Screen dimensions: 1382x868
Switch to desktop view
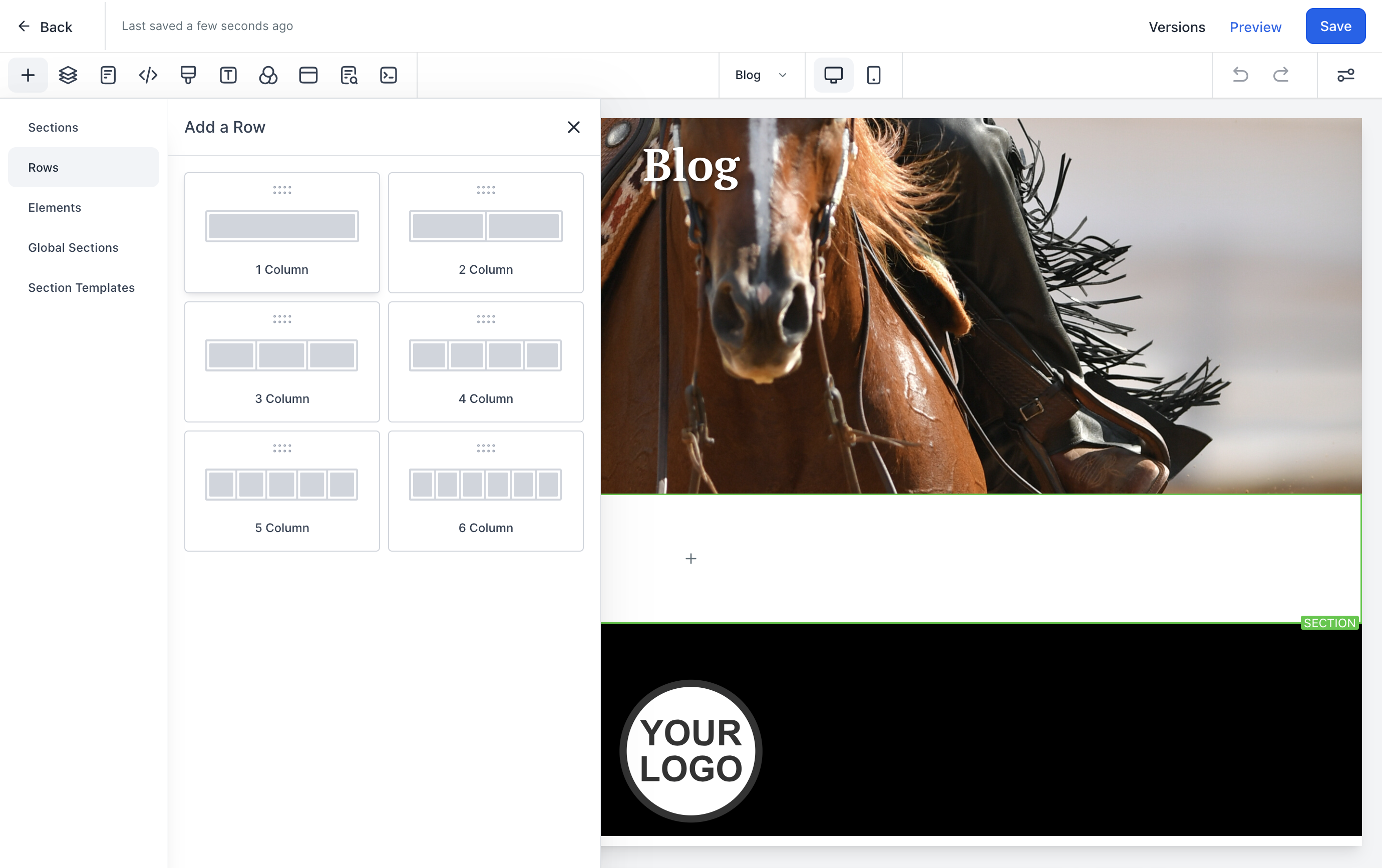[x=833, y=75]
